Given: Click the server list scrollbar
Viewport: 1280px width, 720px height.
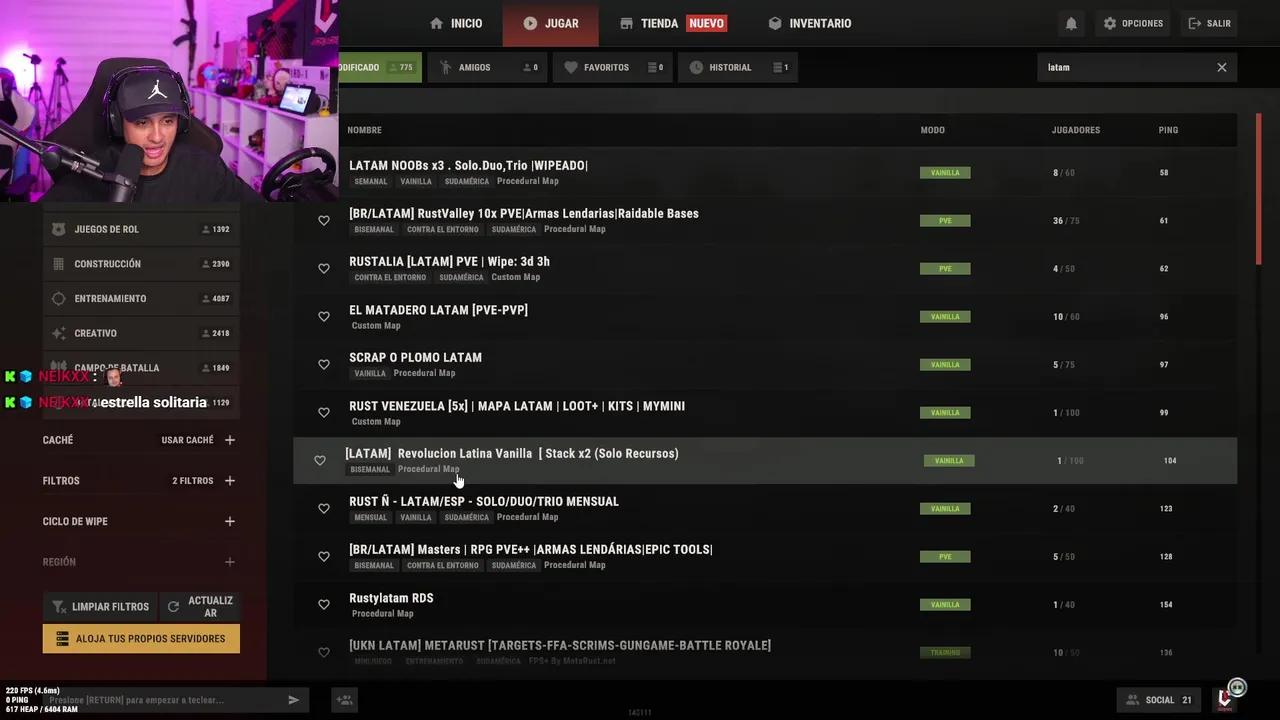Looking at the screenshot, I should point(1259,190).
